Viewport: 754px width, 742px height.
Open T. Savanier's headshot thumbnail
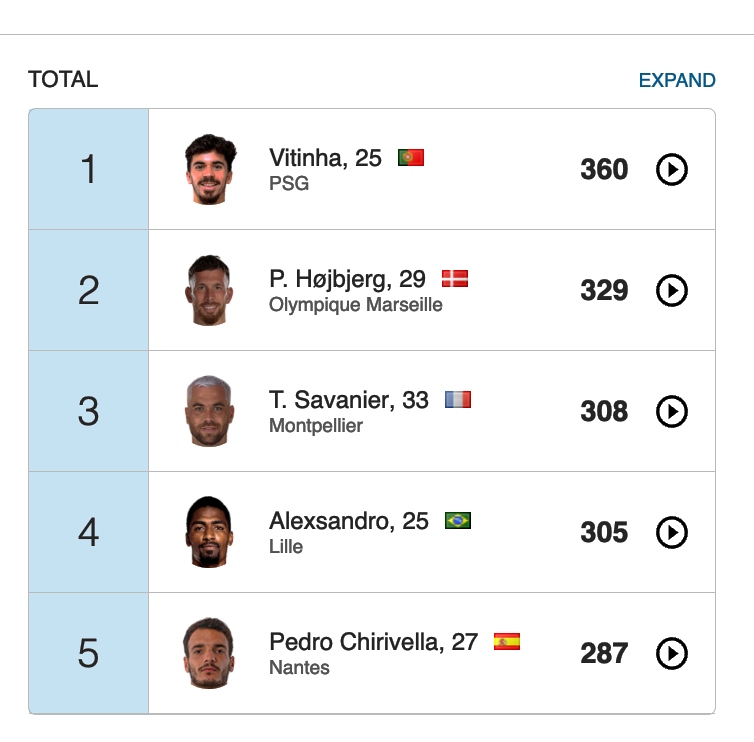(x=210, y=411)
